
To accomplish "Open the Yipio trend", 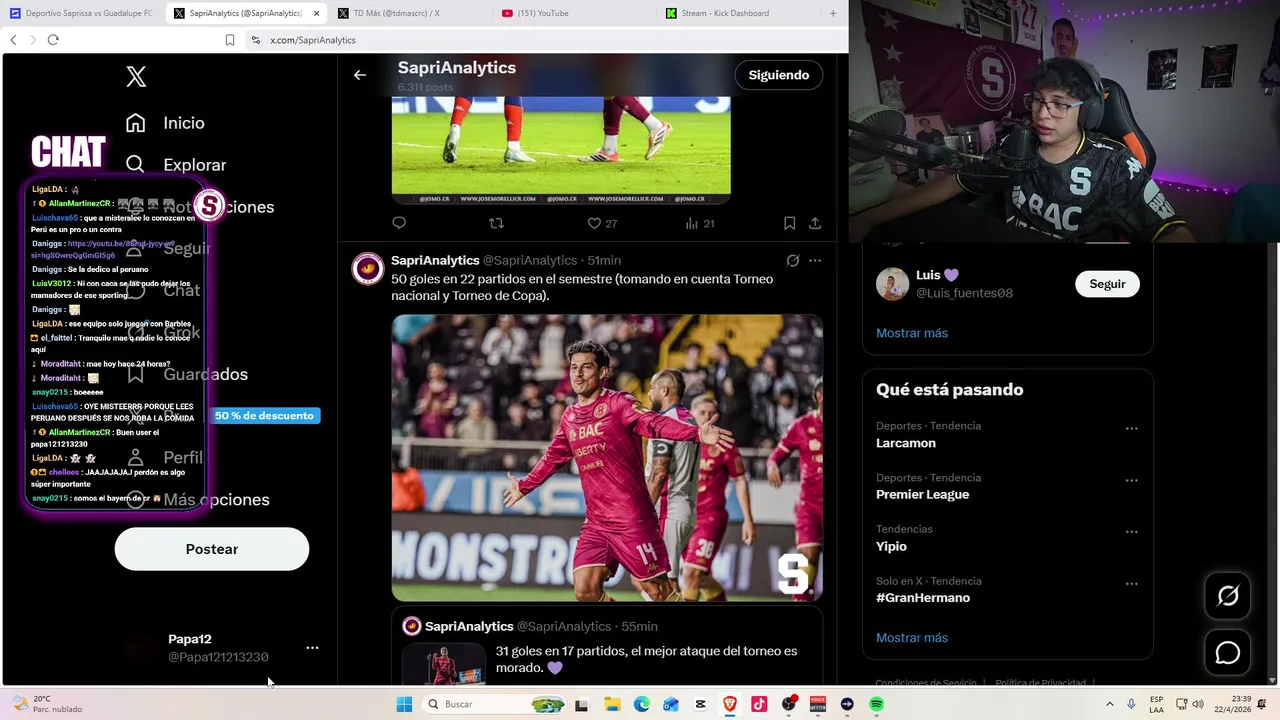I will pyautogui.click(x=891, y=546).
